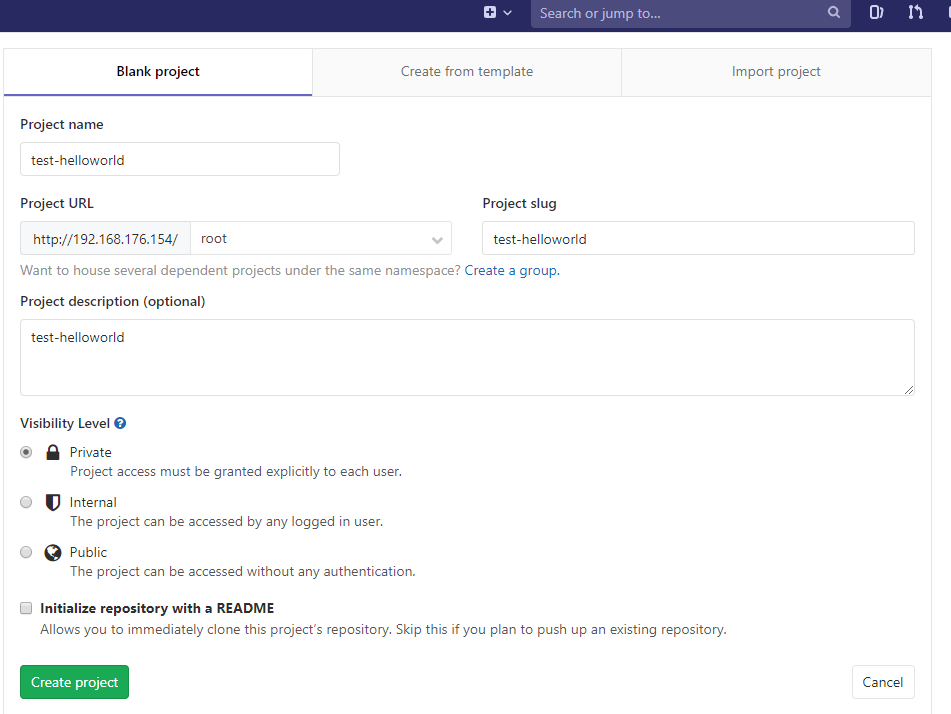Click the Project slug input field

pos(698,239)
